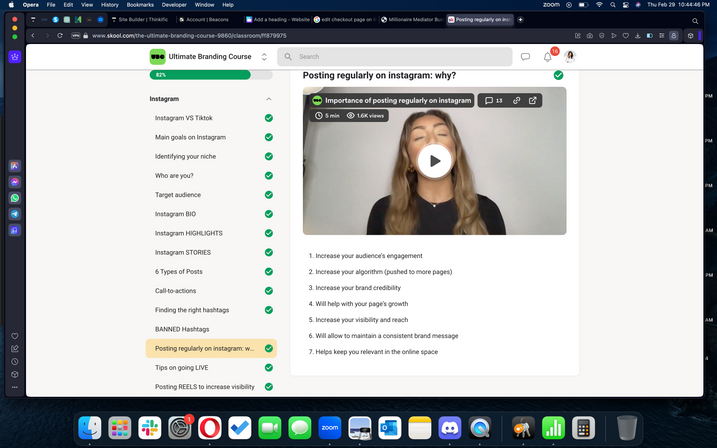Copy video link via chain icon
This screenshot has height=448, width=717.
[x=517, y=101]
